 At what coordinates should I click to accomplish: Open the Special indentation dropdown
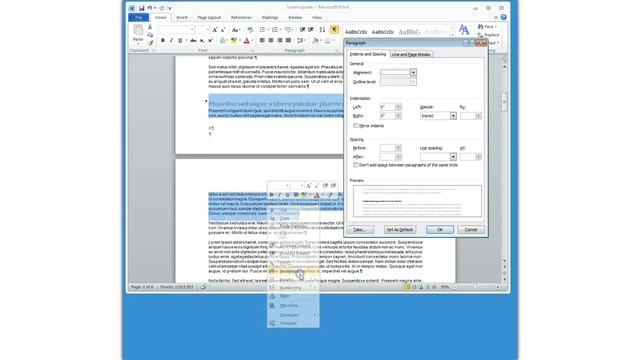[453, 116]
